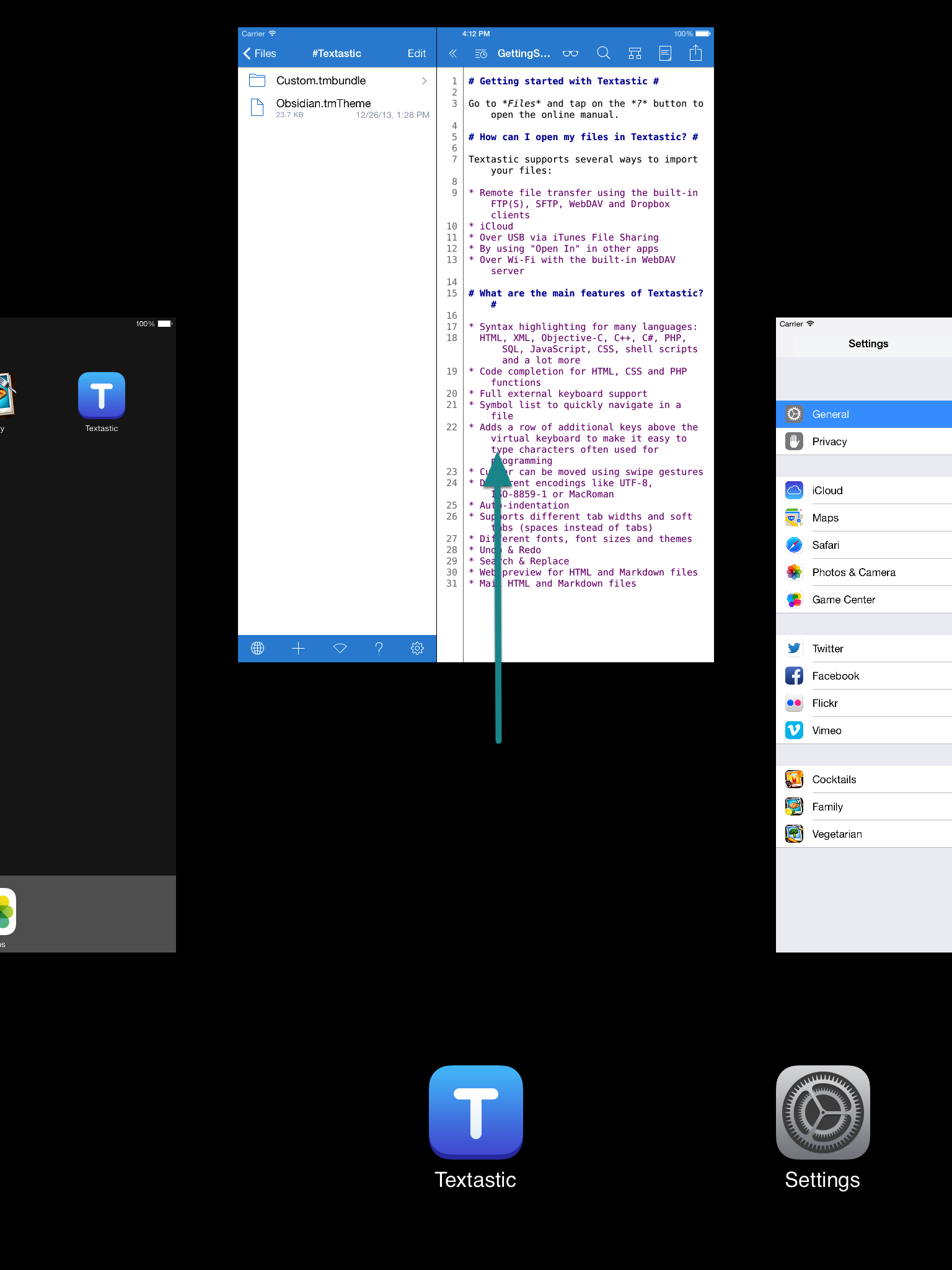Image resolution: width=952 pixels, height=1270 pixels.
Task: Open preview with the glasses icon
Action: pos(570,53)
